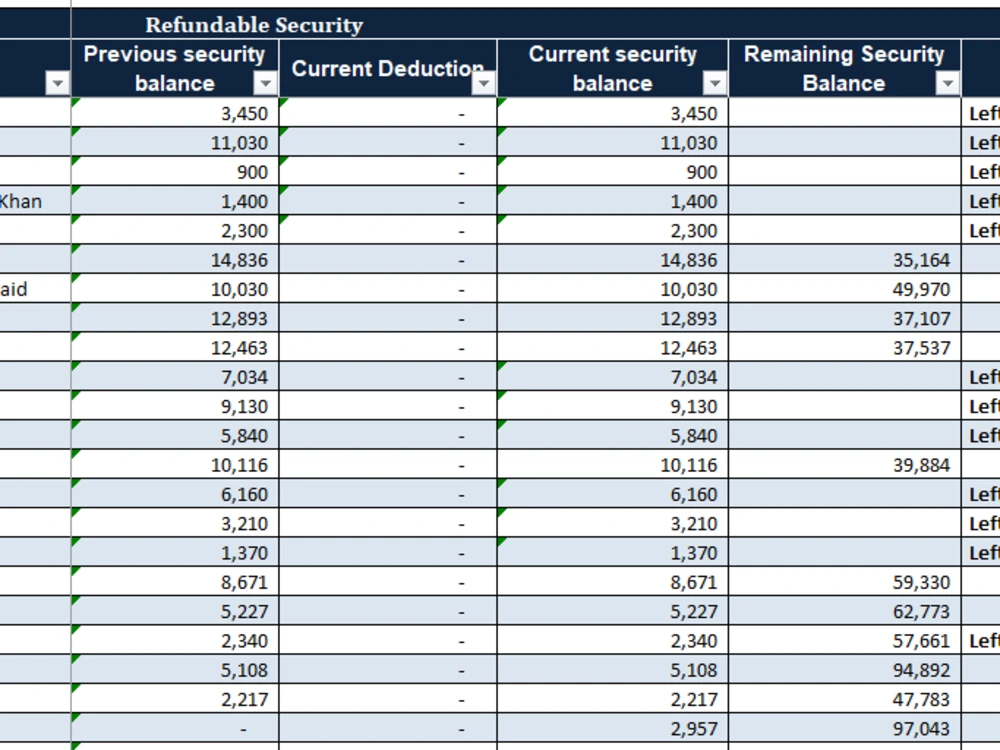Select remaining balance cell 57,661
The height and width of the screenshot is (750, 1000).
[844, 641]
